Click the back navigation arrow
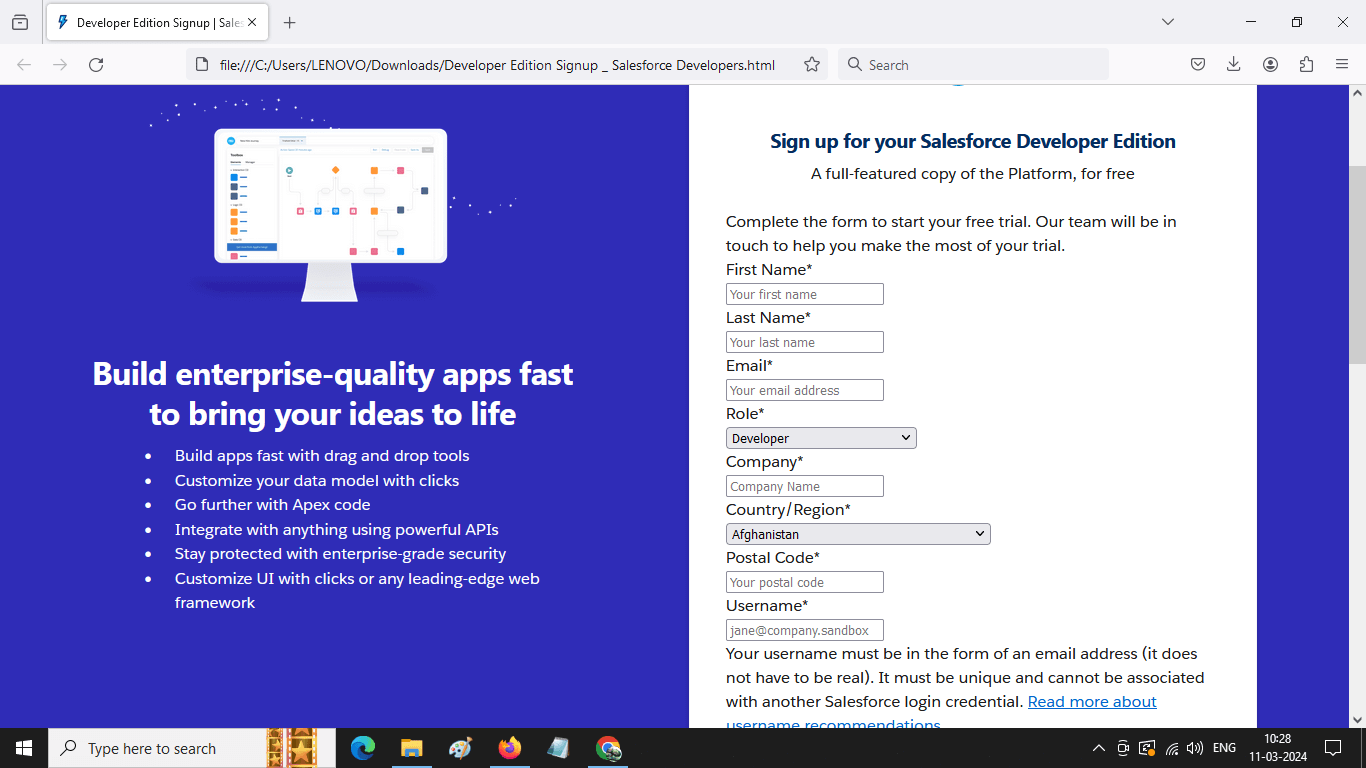This screenshot has height=768, width=1366. pyautogui.click(x=24, y=64)
